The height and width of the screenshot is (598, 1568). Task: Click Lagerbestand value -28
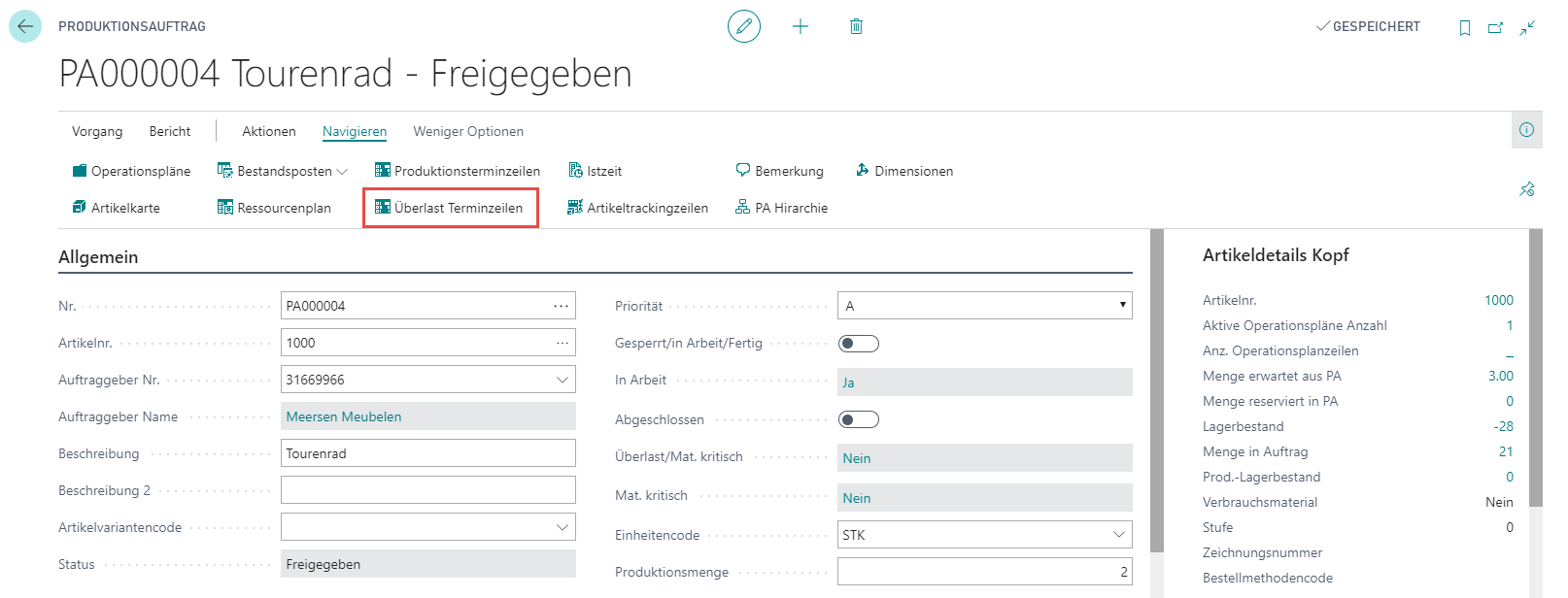[x=1504, y=426]
